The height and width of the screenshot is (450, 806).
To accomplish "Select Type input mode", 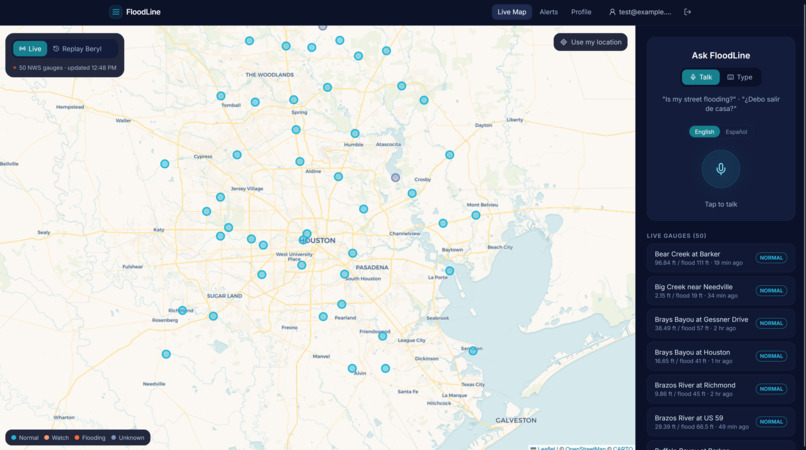I will point(740,77).
